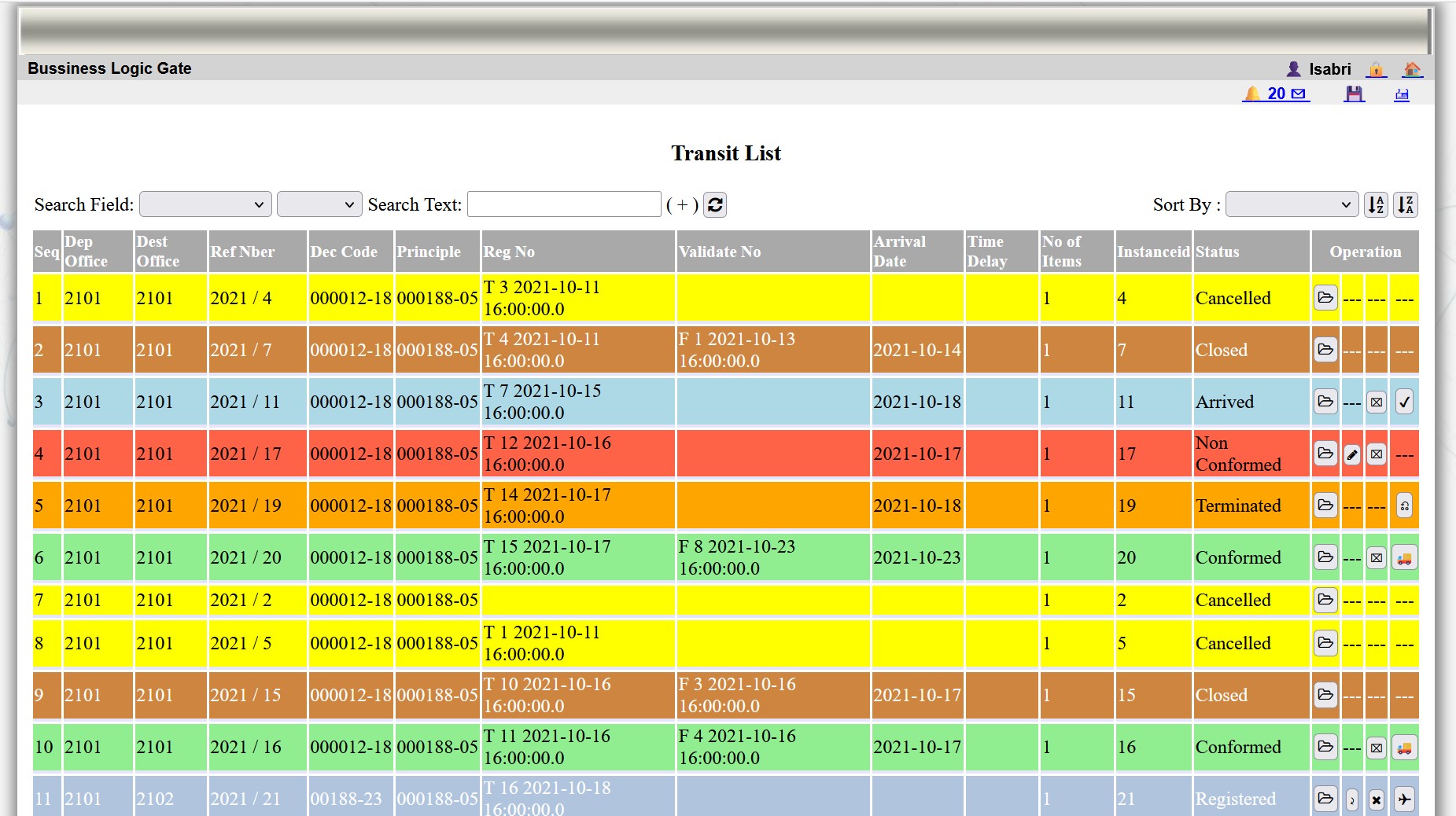1456x816 pixels.
Task: Click the crossed-box icon on Non Conformed row
Action: pyautogui.click(x=1376, y=454)
